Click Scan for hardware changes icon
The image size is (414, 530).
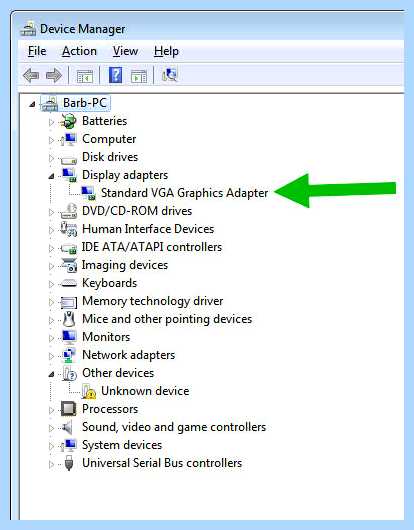(x=169, y=75)
